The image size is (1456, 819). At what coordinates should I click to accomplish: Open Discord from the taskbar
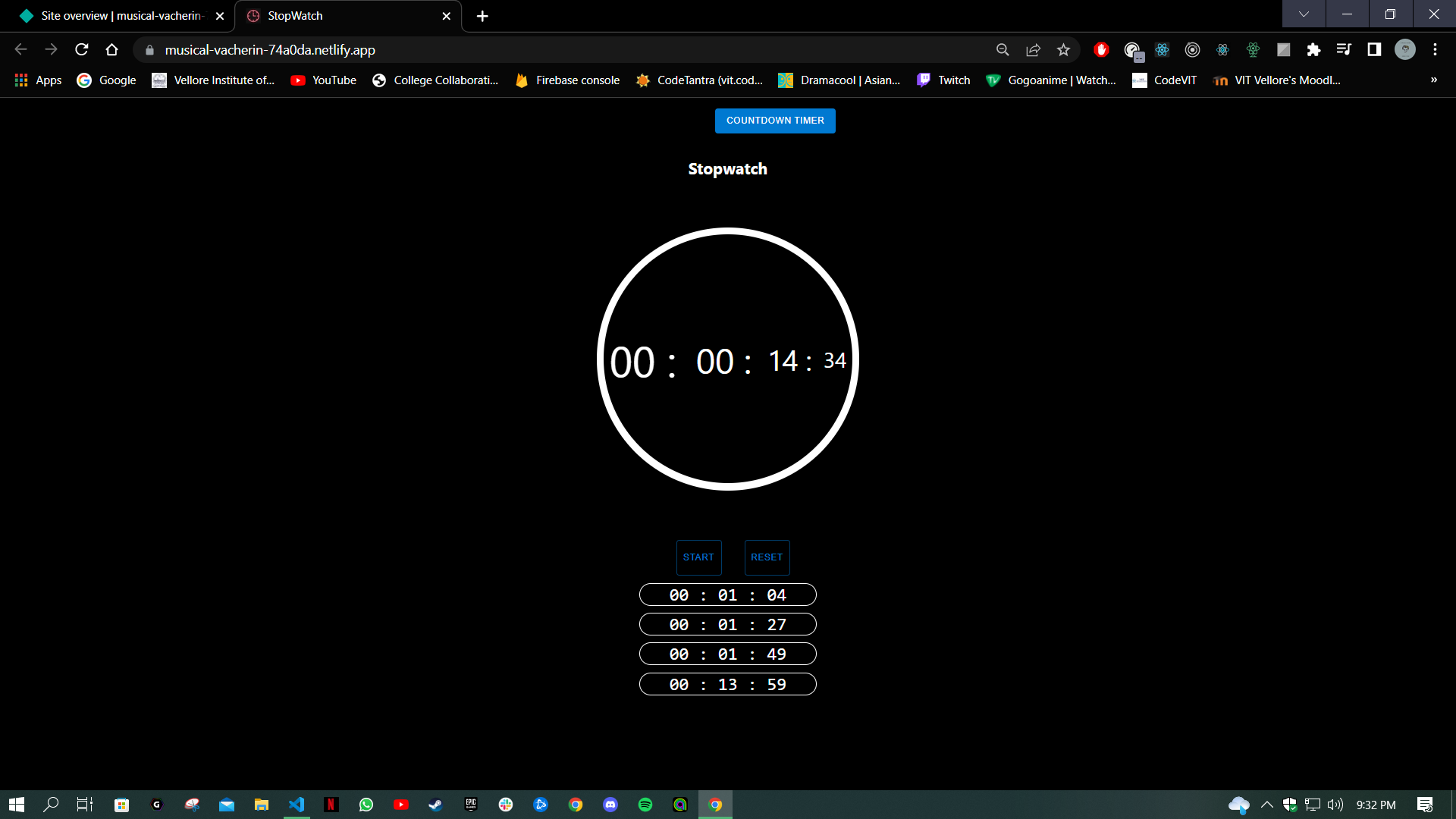(610, 805)
